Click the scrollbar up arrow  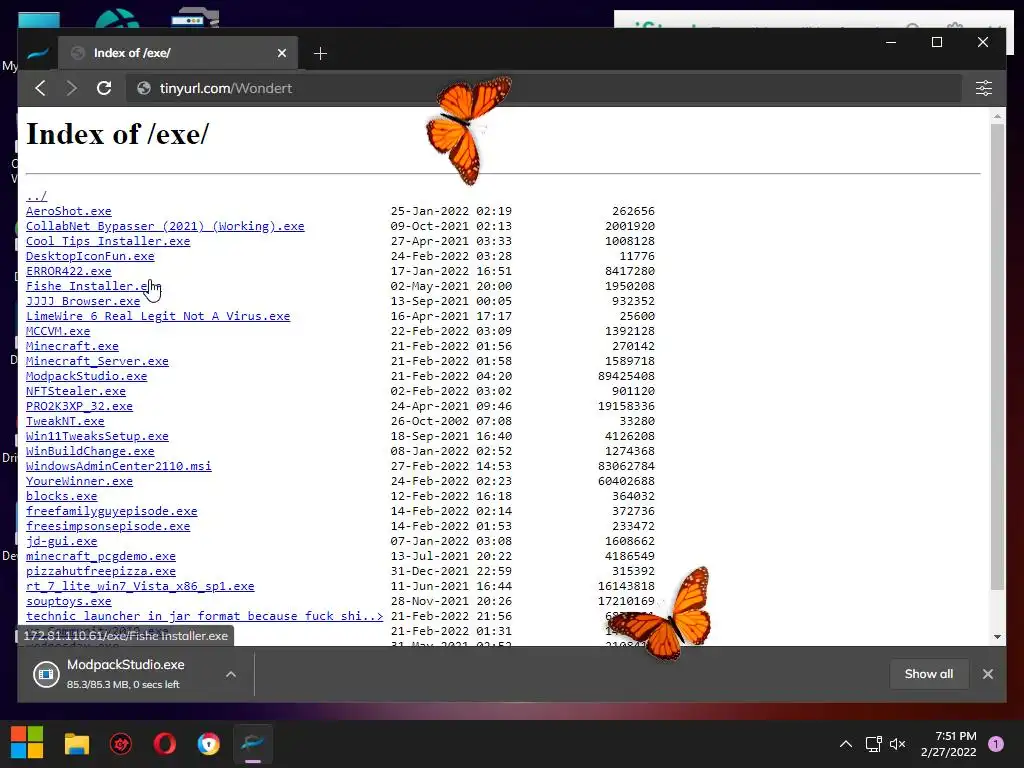[997, 116]
